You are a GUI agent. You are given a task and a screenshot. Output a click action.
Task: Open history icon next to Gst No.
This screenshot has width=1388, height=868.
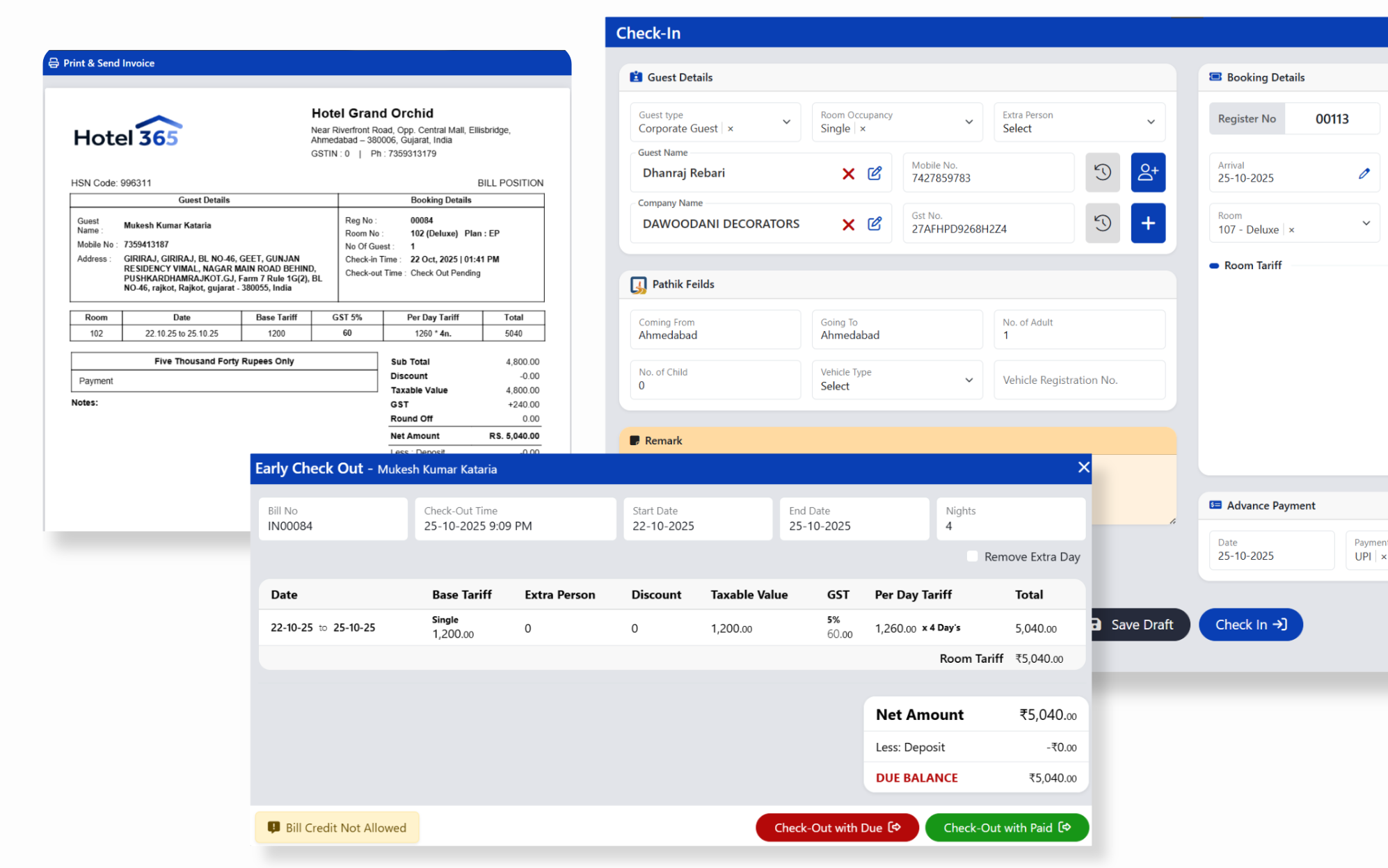click(1102, 223)
